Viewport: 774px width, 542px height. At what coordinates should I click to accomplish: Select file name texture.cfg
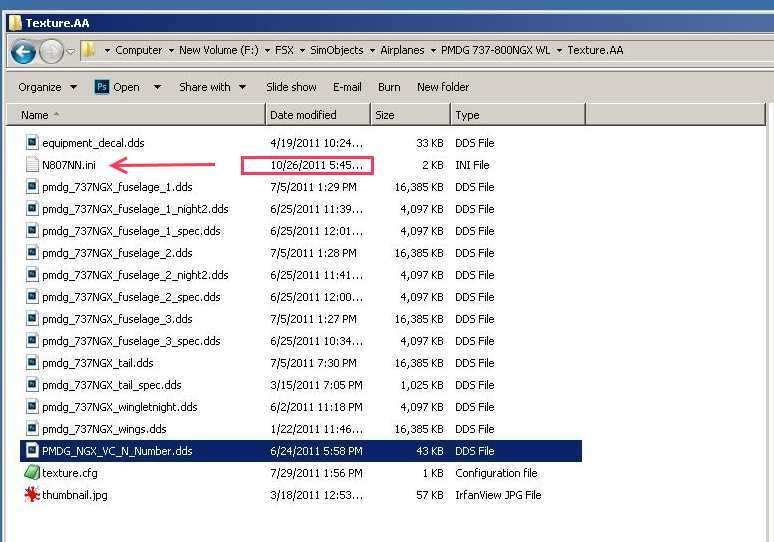(70, 473)
